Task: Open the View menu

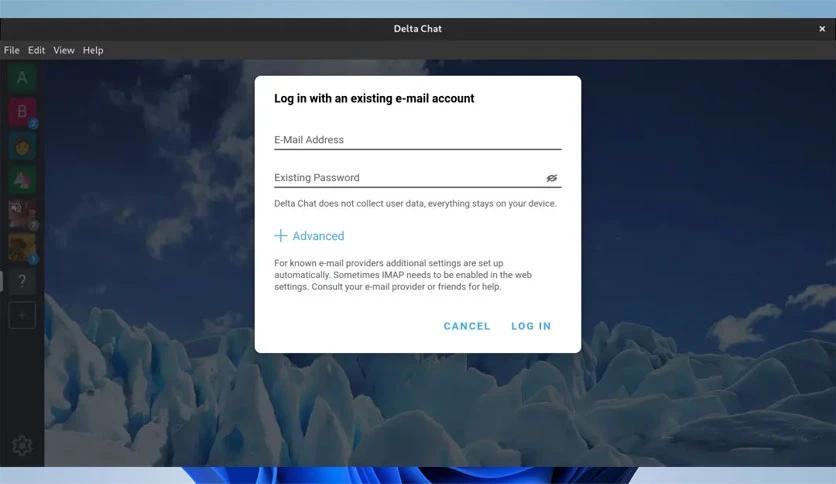Action: coord(63,50)
